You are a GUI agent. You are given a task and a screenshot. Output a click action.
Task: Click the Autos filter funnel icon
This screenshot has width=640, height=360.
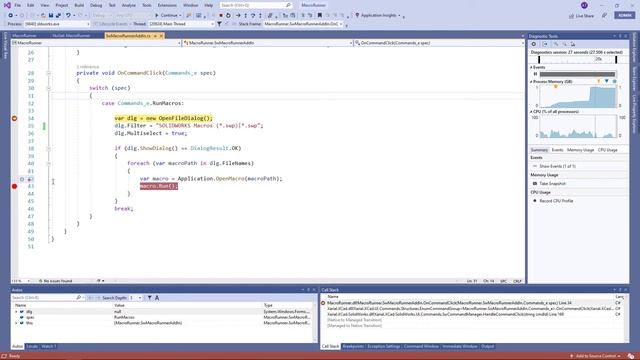click(149, 298)
